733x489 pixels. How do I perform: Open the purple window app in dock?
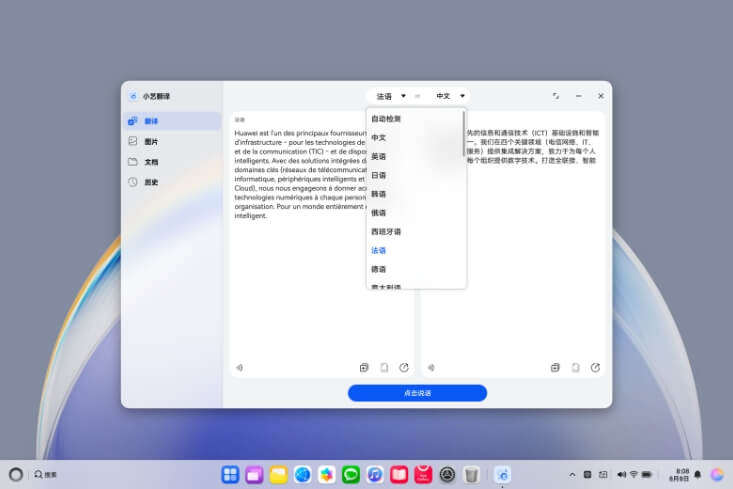click(254, 475)
